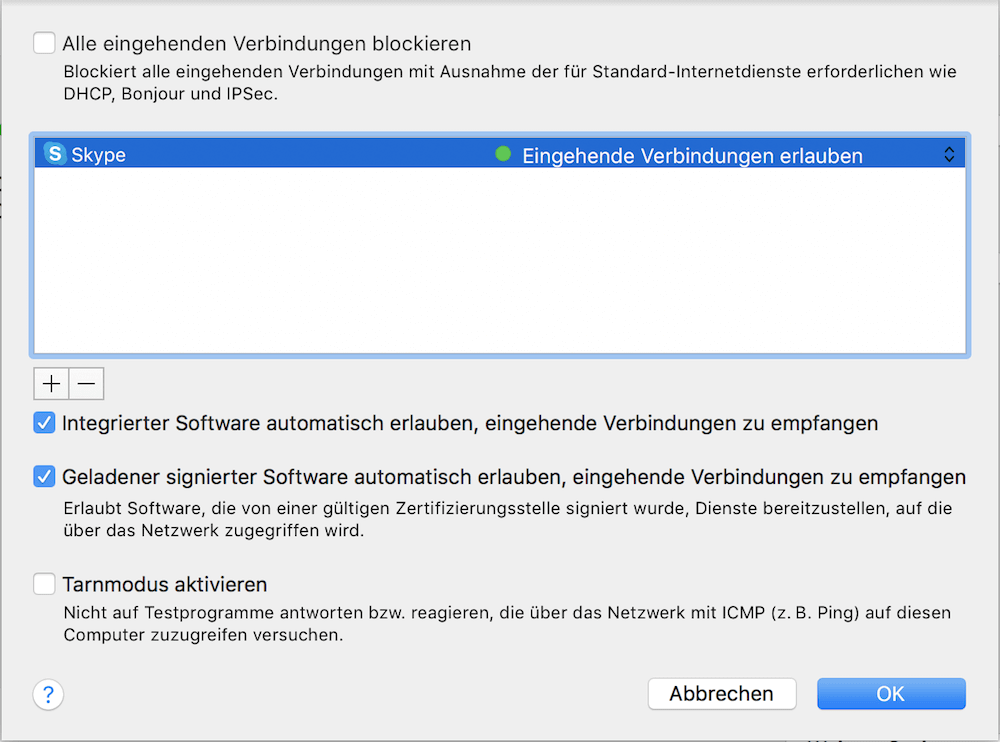Open help with the question mark button
The width and height of the screenshot is (1000, 742).
click(x=48, y=694)
